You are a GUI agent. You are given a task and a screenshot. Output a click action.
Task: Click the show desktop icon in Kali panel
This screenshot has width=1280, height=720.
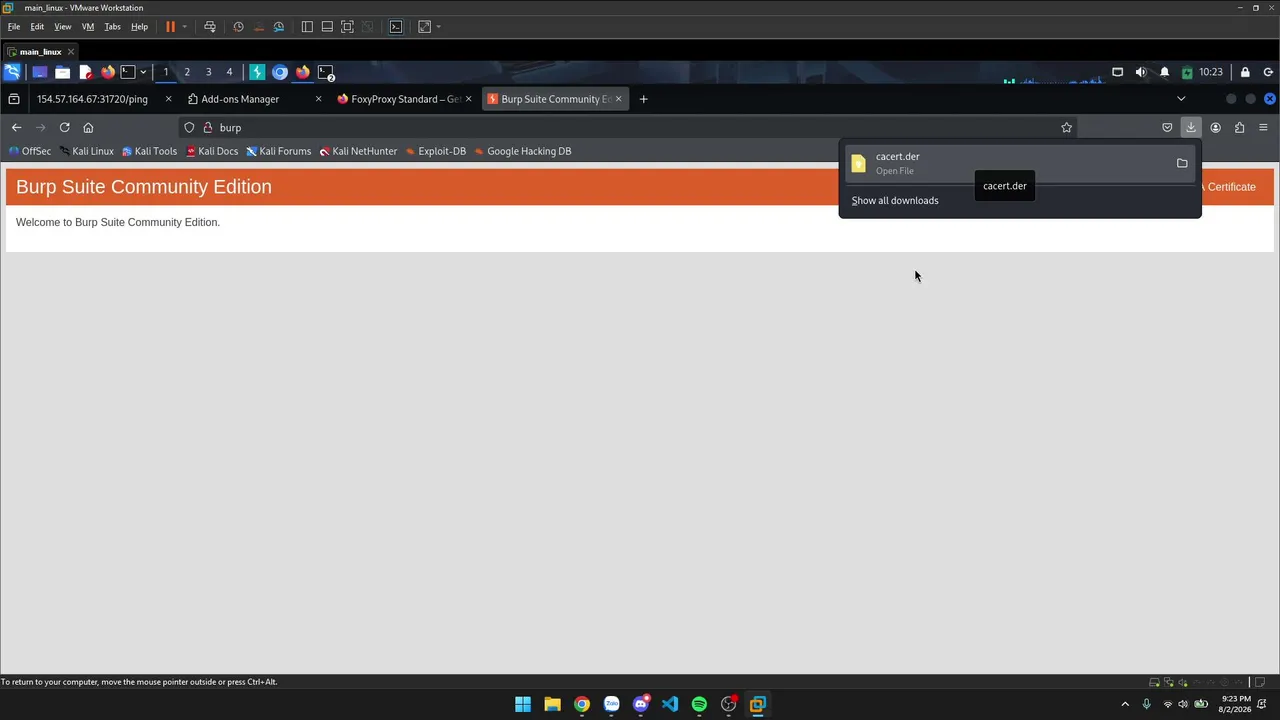40,72
